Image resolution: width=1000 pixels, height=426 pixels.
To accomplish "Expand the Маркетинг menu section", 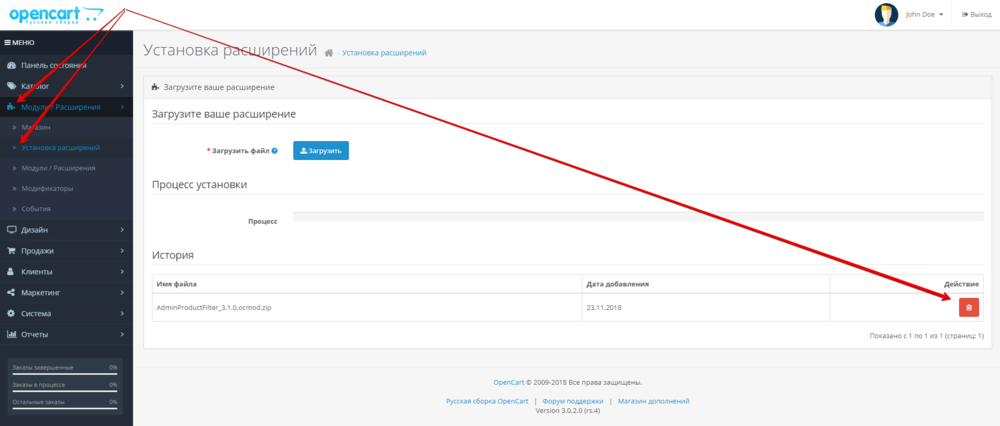I will click(66, 292).
